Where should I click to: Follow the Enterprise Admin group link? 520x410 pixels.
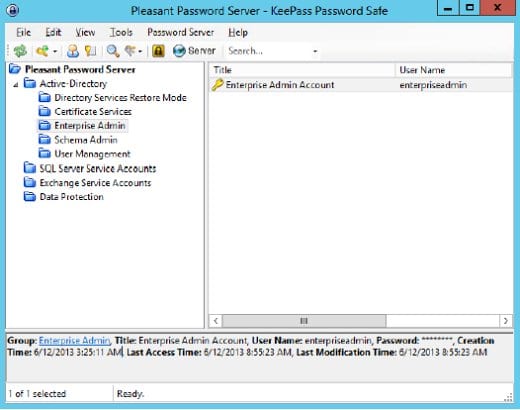tap(74, 341)
